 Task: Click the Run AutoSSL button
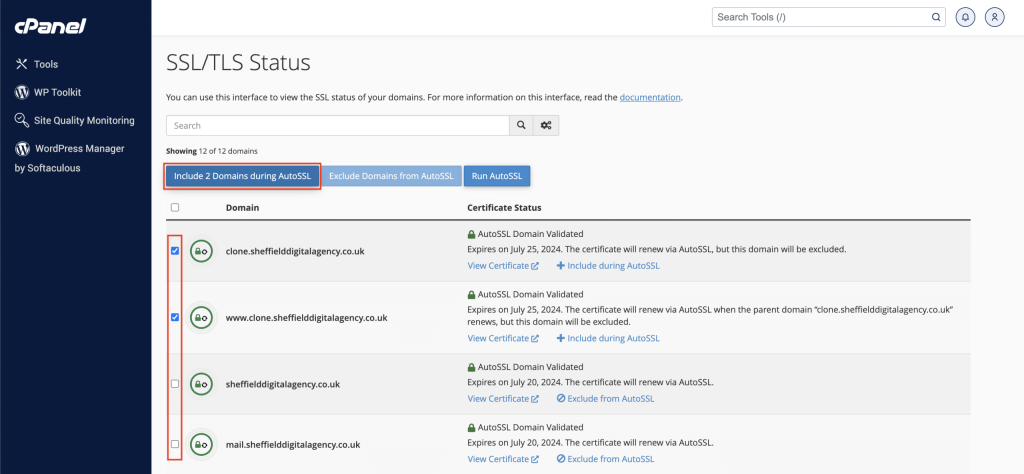(497, 176)
